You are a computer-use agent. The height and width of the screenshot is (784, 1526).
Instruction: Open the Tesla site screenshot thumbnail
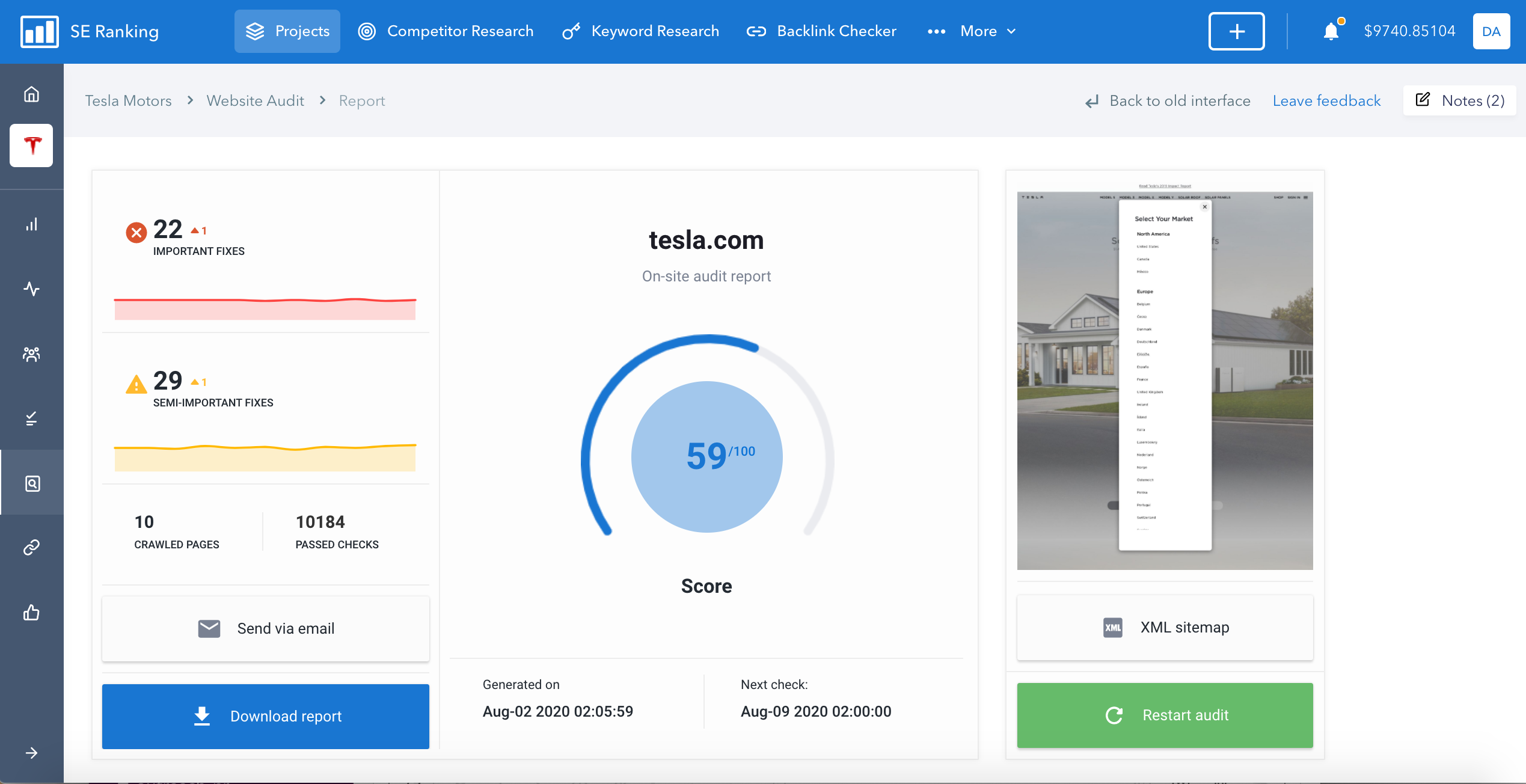[1165, 377]
